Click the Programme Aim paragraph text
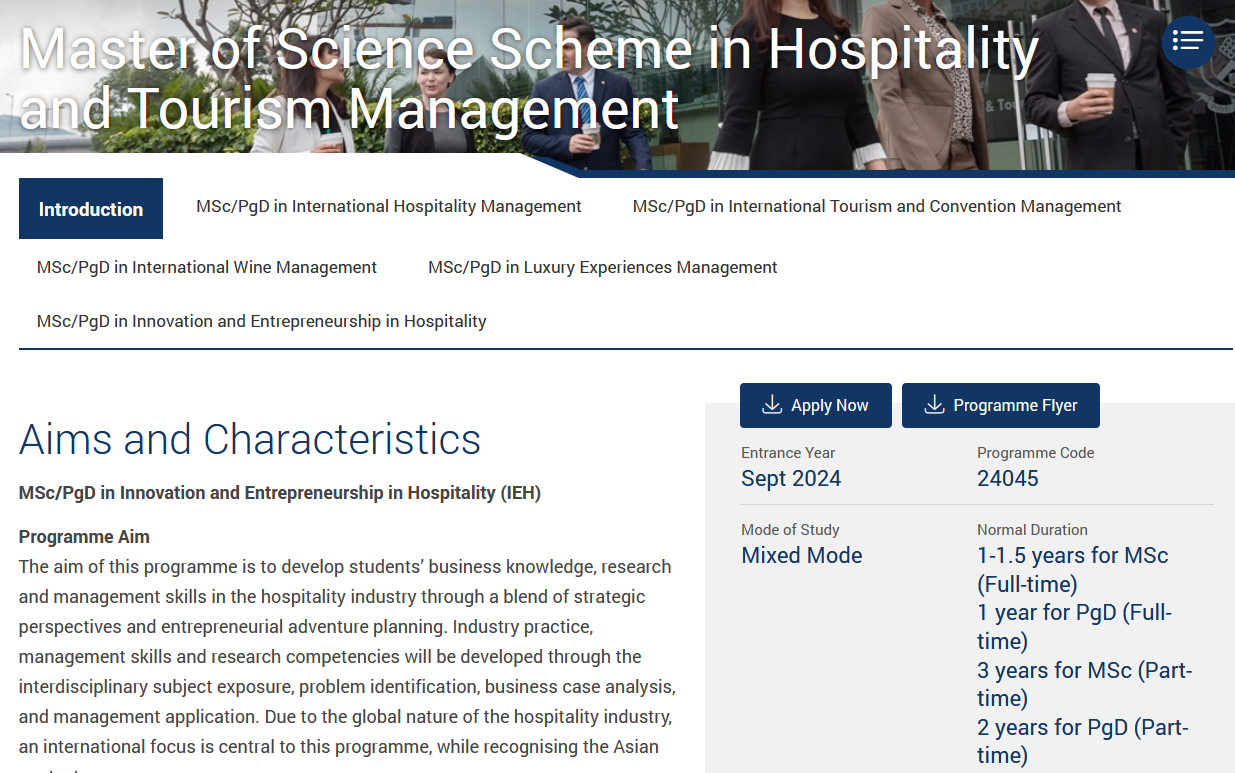 coord(345,641)
